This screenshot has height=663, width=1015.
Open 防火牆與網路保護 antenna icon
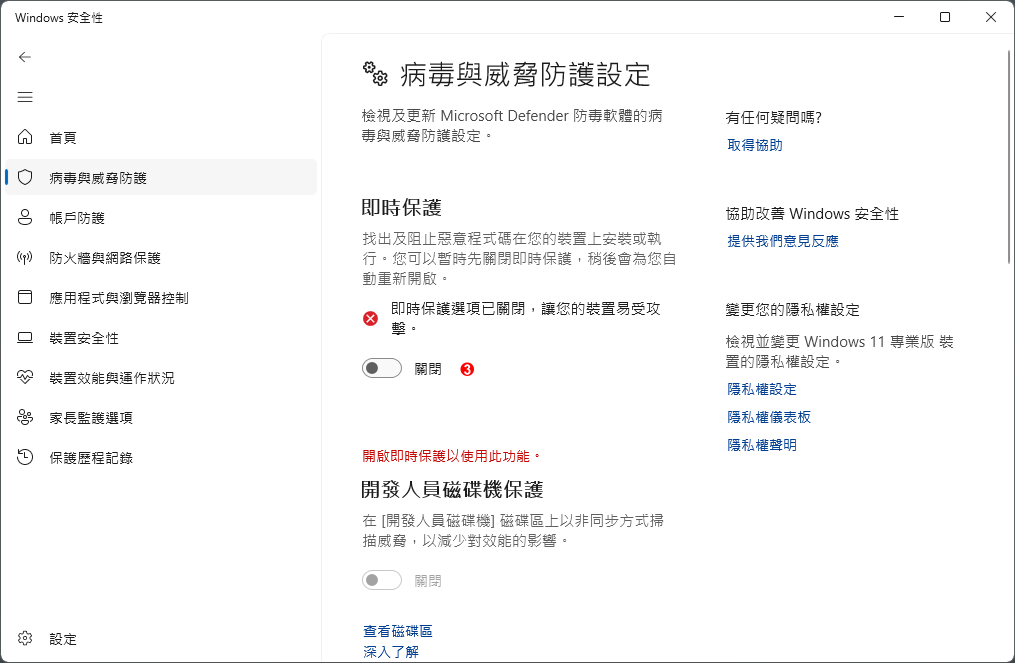(x=25, y=258)
